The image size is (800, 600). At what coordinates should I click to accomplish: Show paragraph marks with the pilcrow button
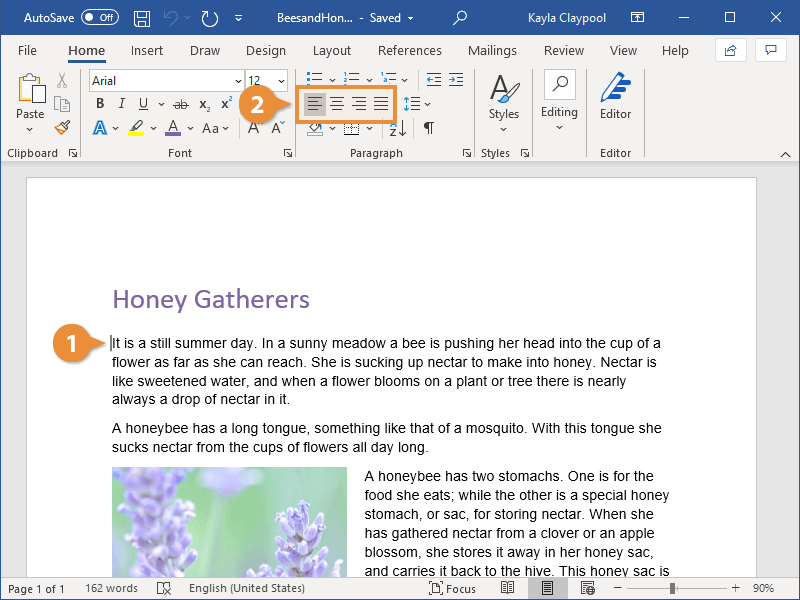click(x=428, y=128)
